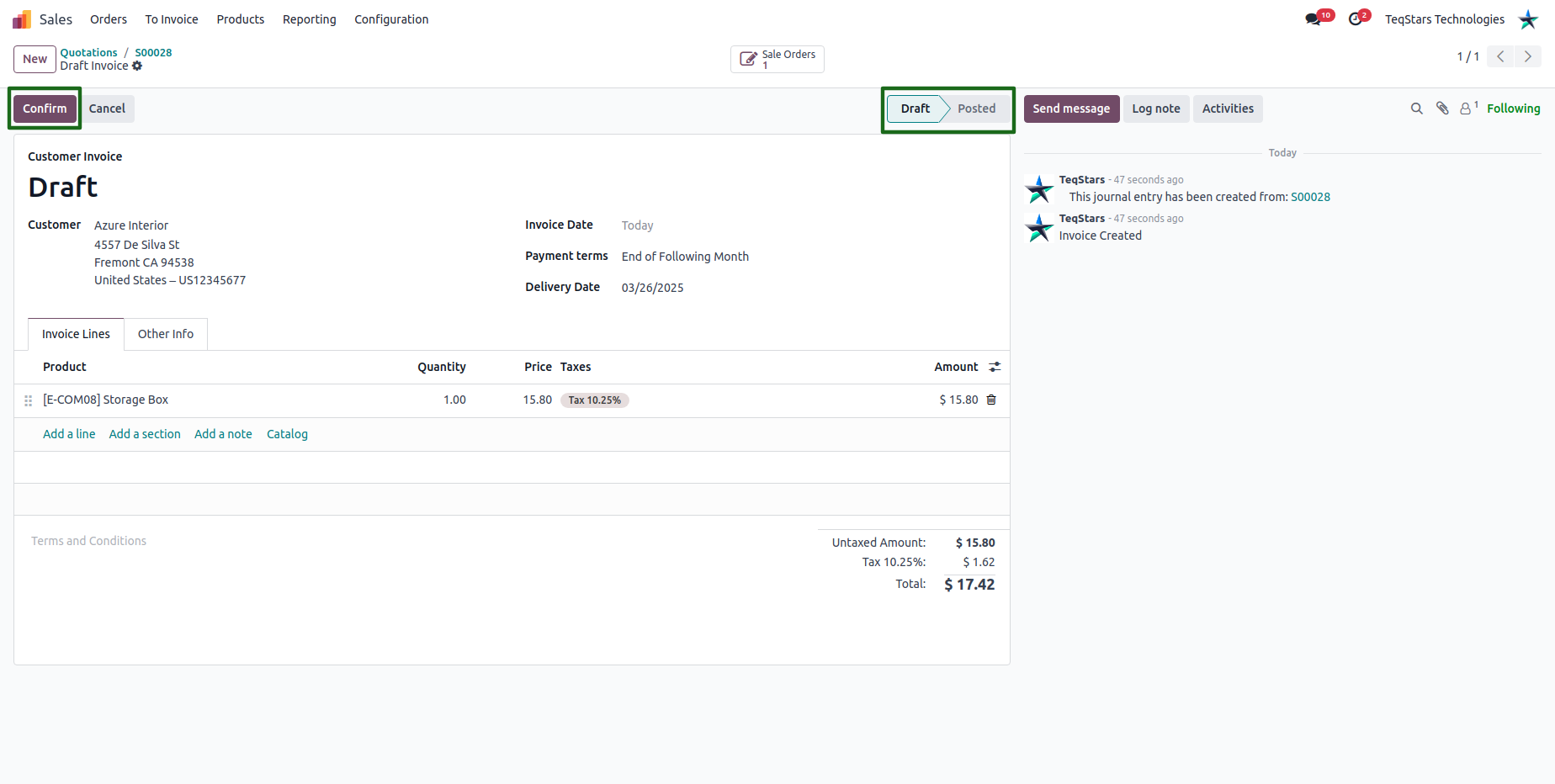1555x784 pixels.
Task: Open the Orders menu
Action: tap(109, 19)
